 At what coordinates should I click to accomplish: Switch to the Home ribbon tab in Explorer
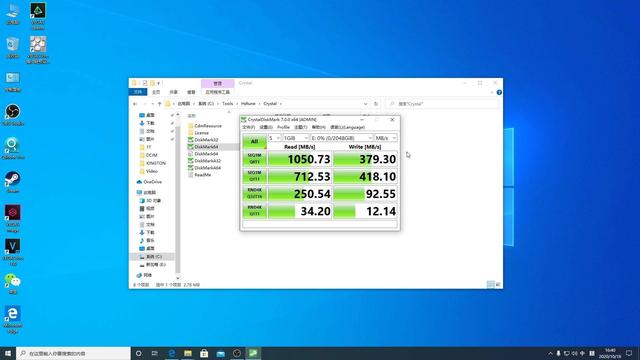point(156,92)
